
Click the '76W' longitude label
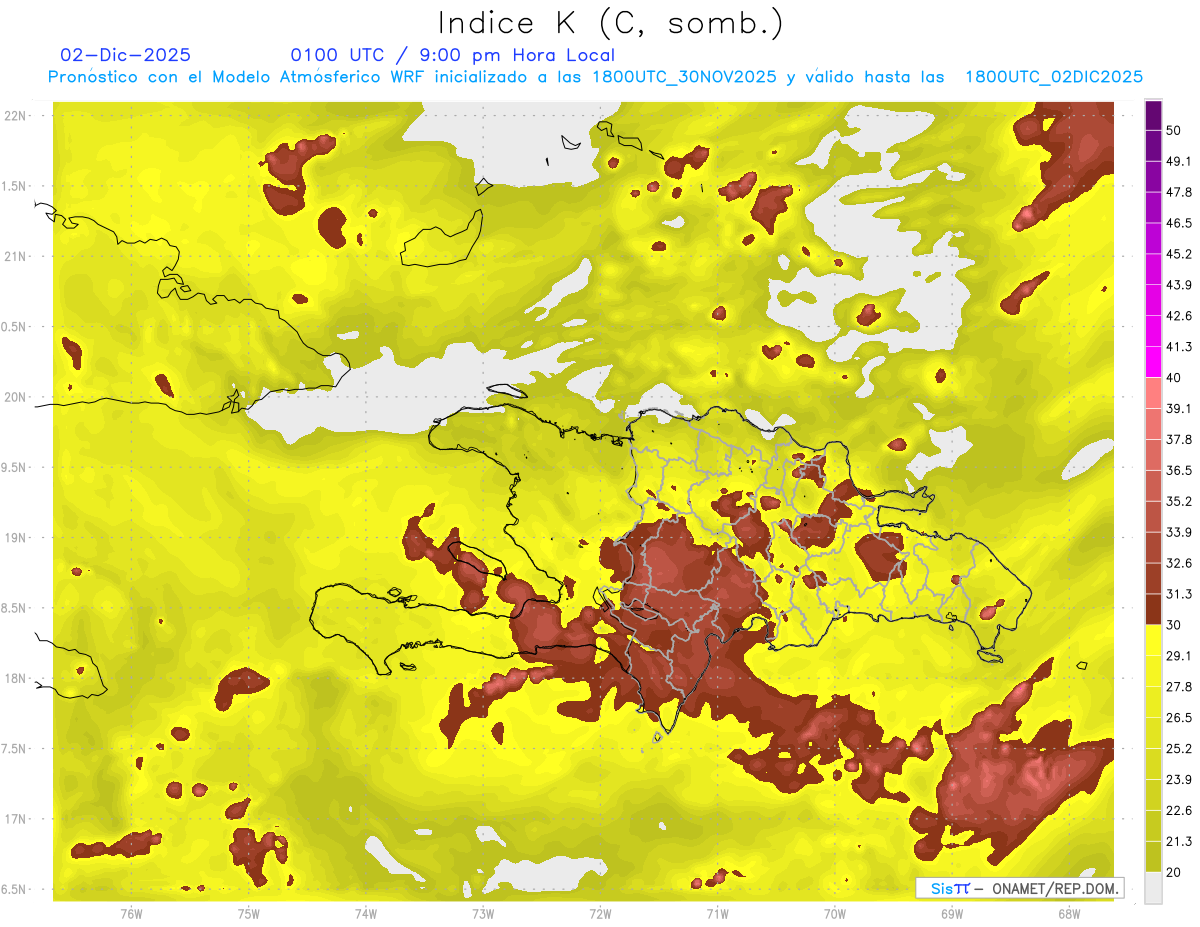click(x=131, y=914)
